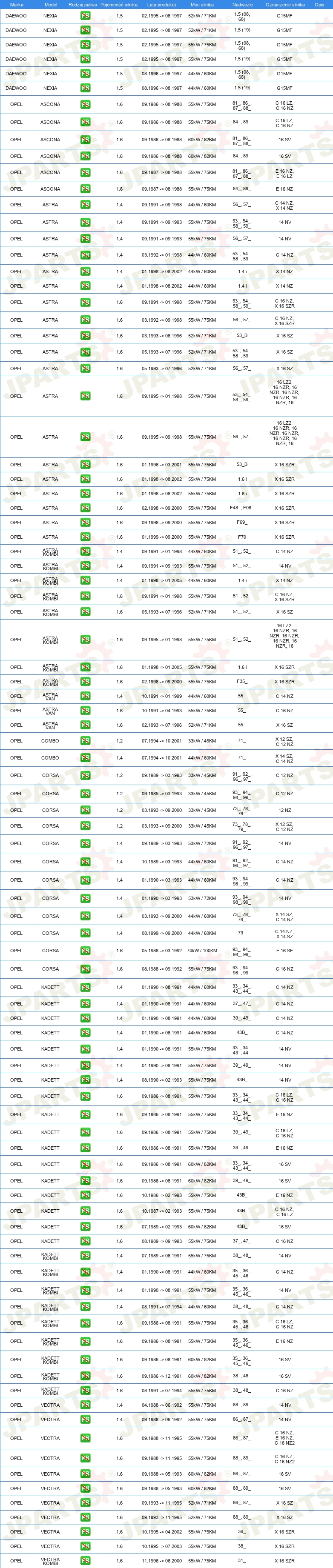The image size is (333, 1568).
Task: Select the 09.1986 -> 12.1991 production years cell
Action: tap(161, 1376)
